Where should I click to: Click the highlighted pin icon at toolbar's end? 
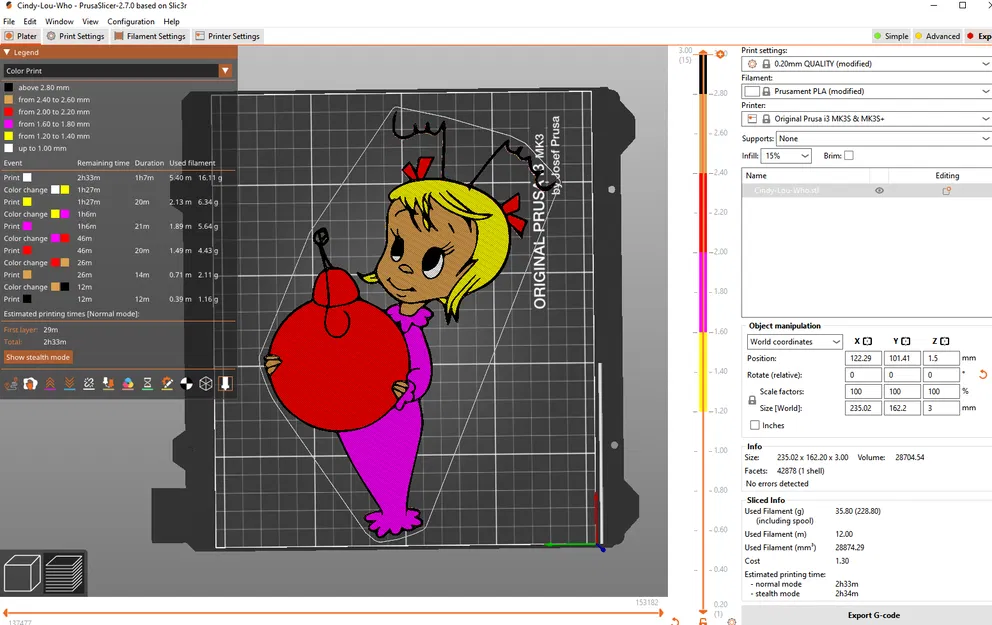point(226,383)
